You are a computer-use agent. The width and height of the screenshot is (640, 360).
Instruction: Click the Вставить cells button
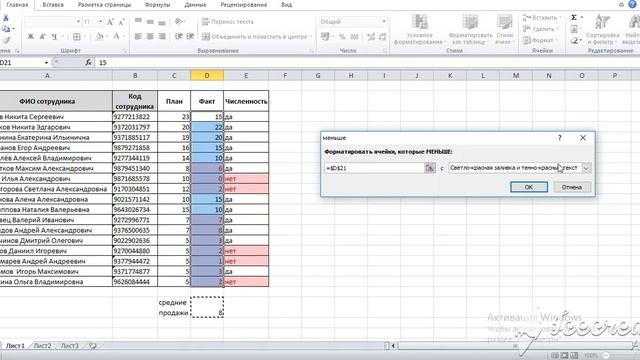(x=542, y=18)
